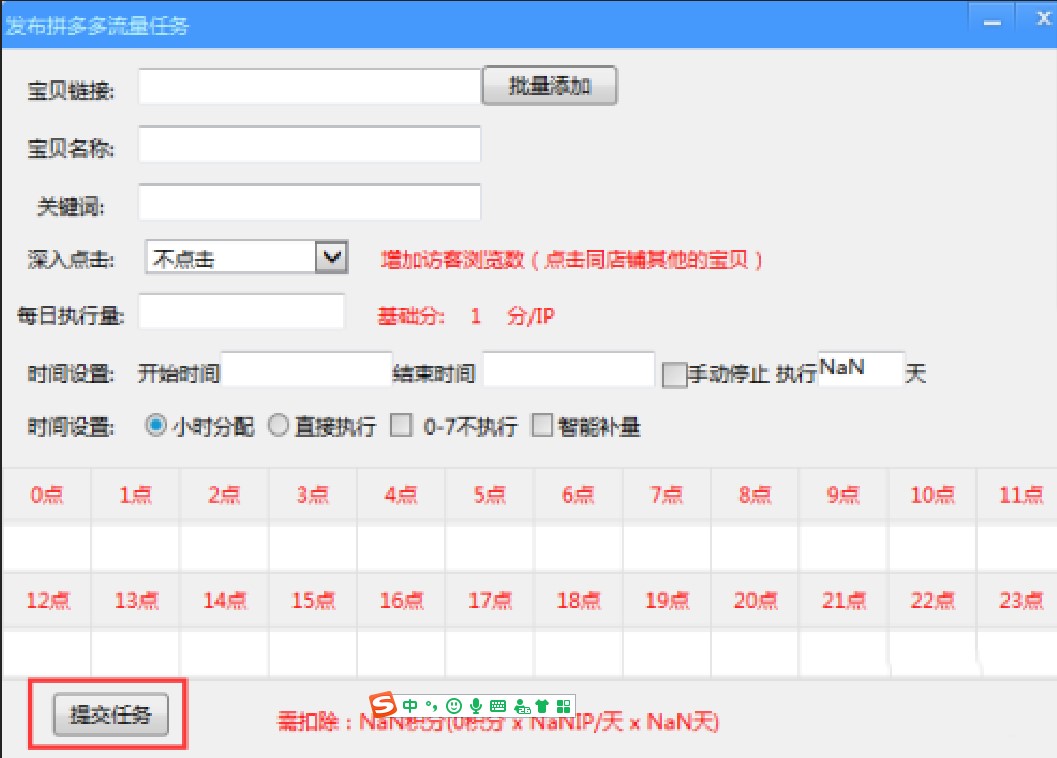The width and height of the screenshot is (1057, 758).
Task: Focus the 宝贝链接 input field
Action: 309,86
